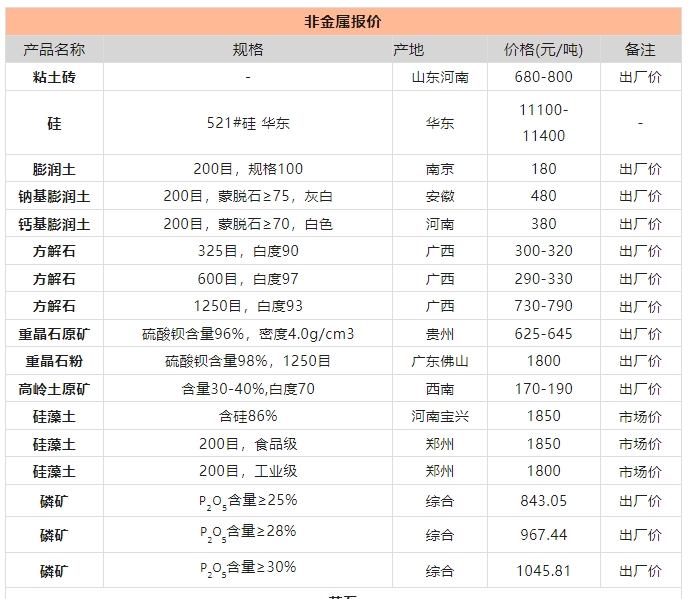Click the 广东佛山 origin cell
Image resolution: width=690 pixels, height=599 pixels.
coord(439,361)
